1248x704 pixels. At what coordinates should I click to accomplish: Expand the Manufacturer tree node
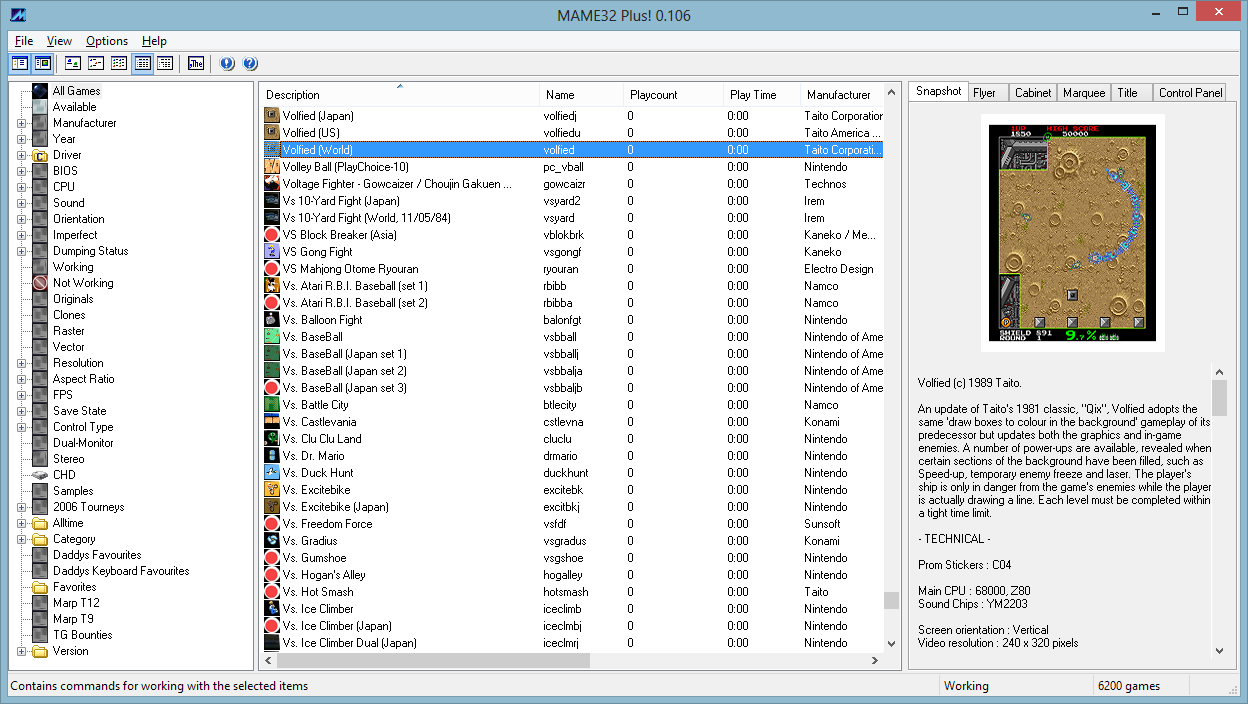point(22,123)
